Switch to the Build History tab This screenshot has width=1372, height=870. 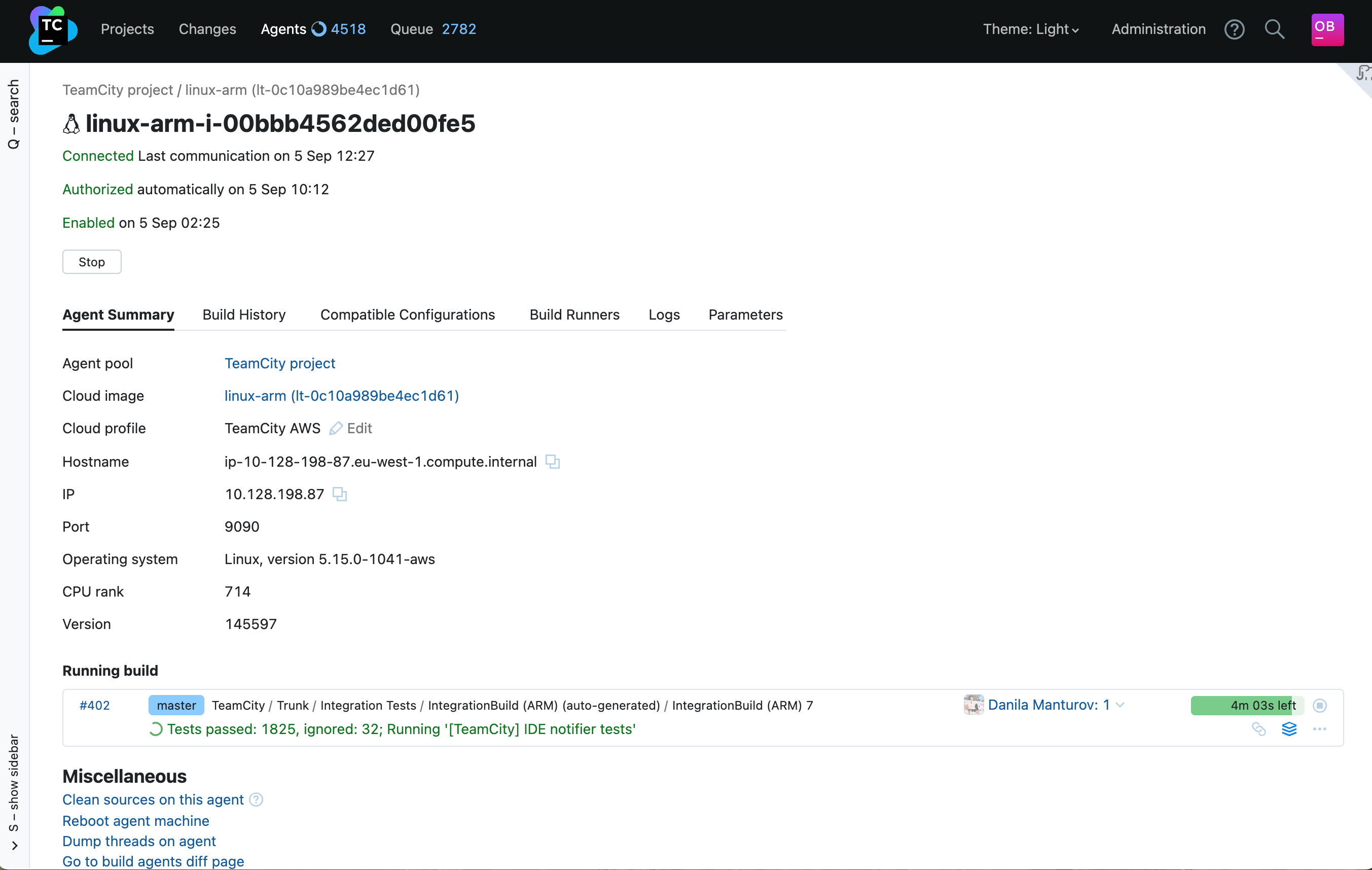[244, 315]
